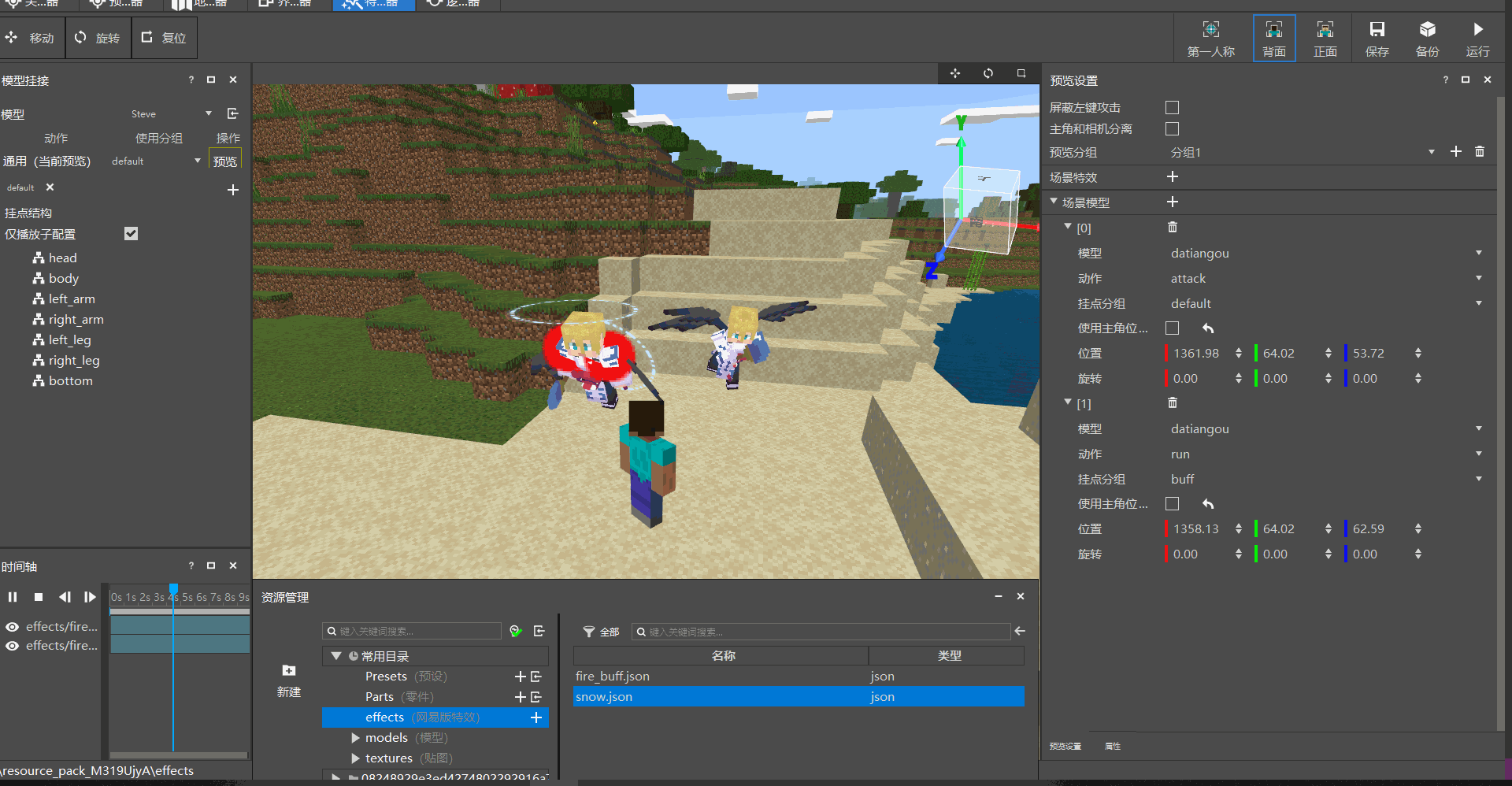Expand the textures folder
Screen dimensions: 1512x786
(x=355, y=758)
